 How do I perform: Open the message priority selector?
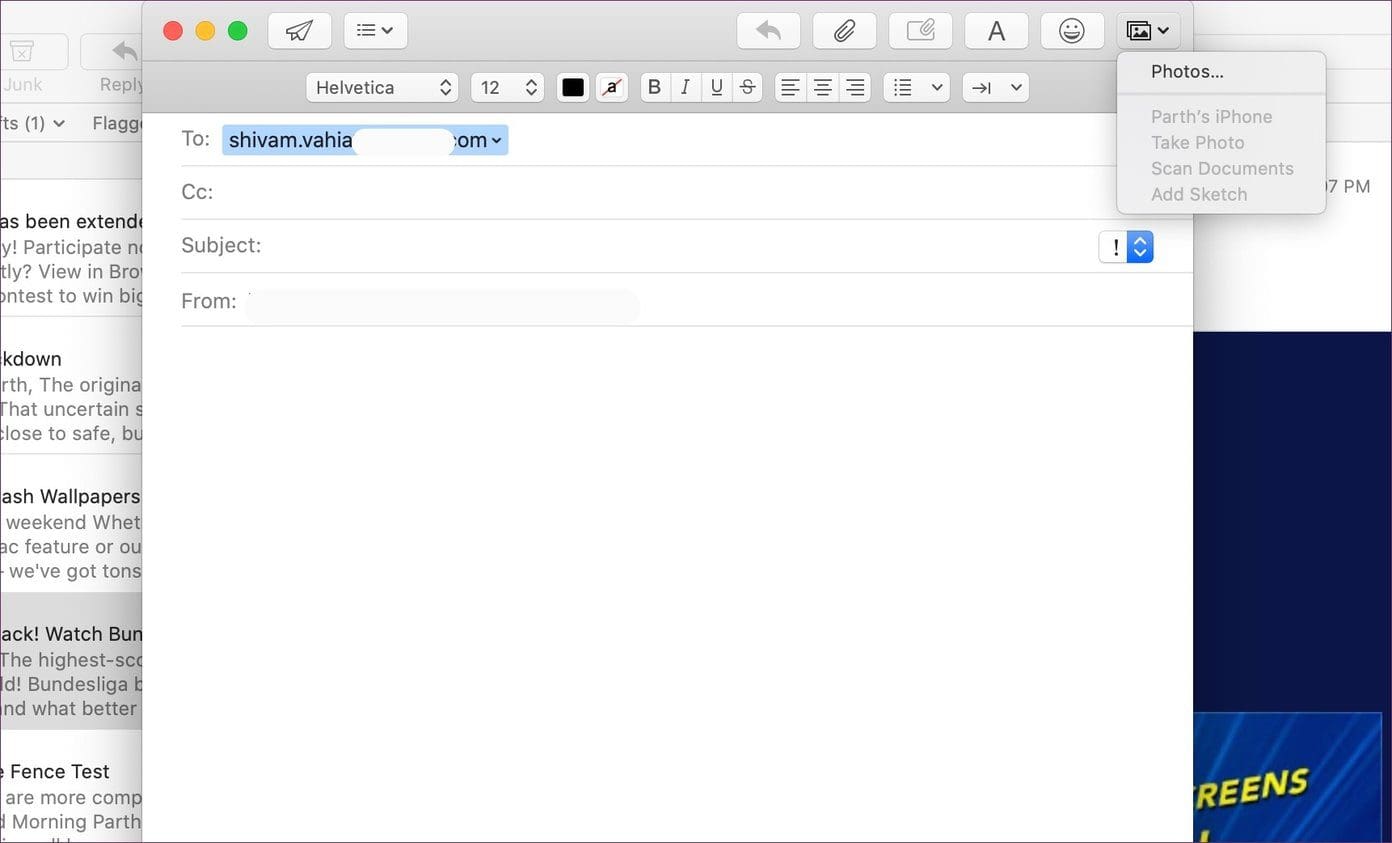1126,247
